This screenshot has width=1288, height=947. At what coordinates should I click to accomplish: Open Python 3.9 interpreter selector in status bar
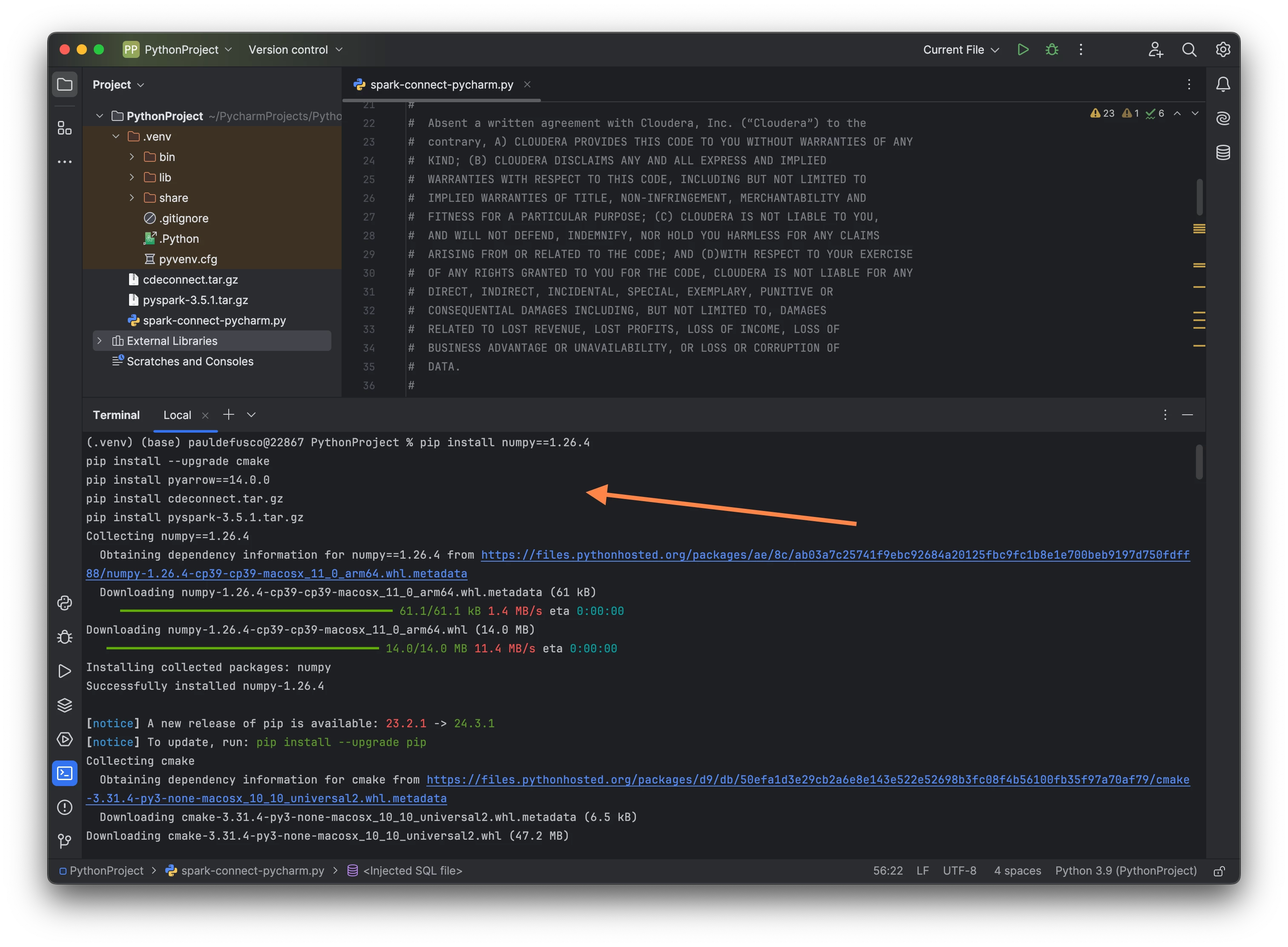click(x=1126, y=871)
